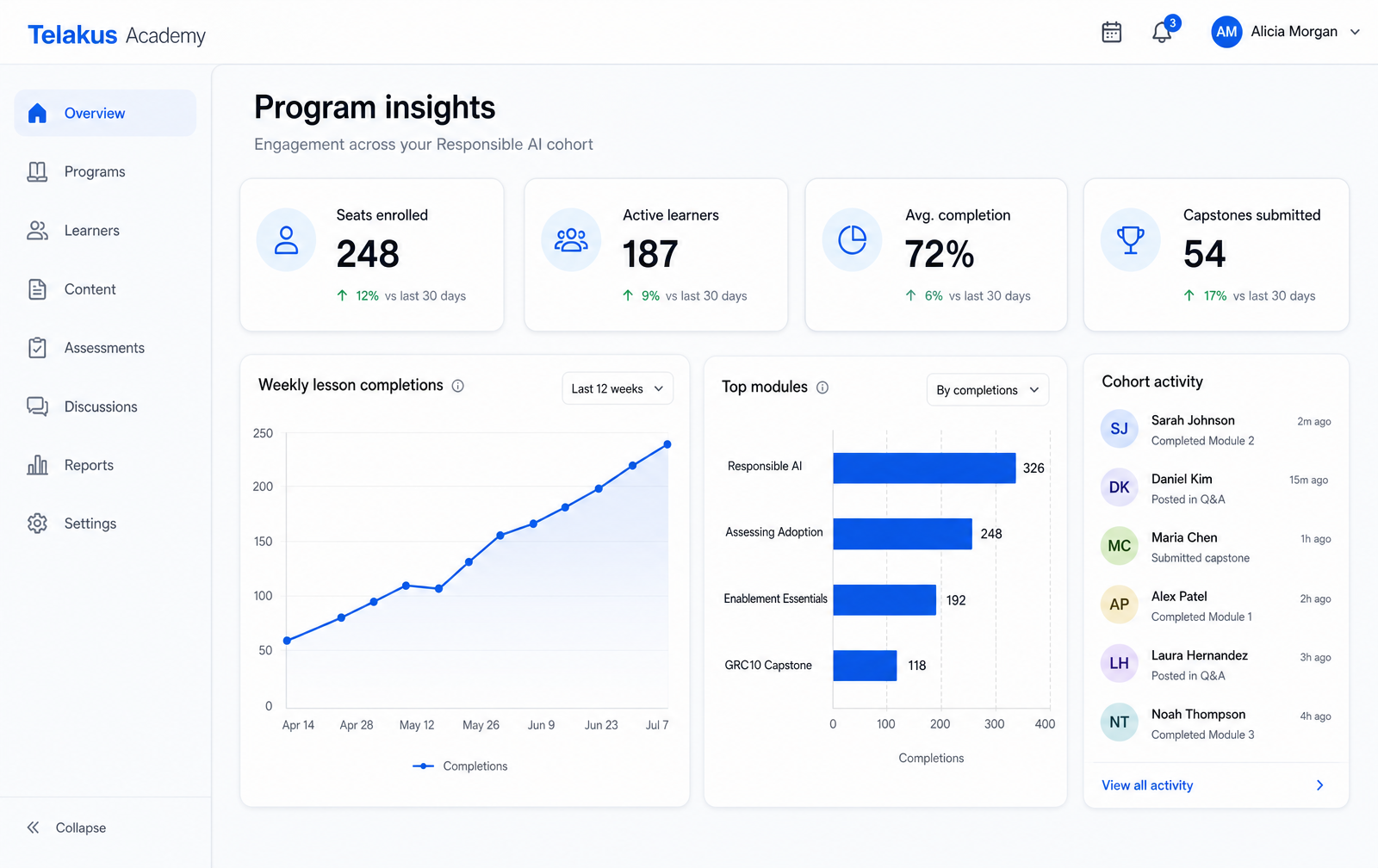Image resolution: width=1378 pixels, height=868 pixels.
Task: Click the Collapse double-chevron icon
Action: 33,828
